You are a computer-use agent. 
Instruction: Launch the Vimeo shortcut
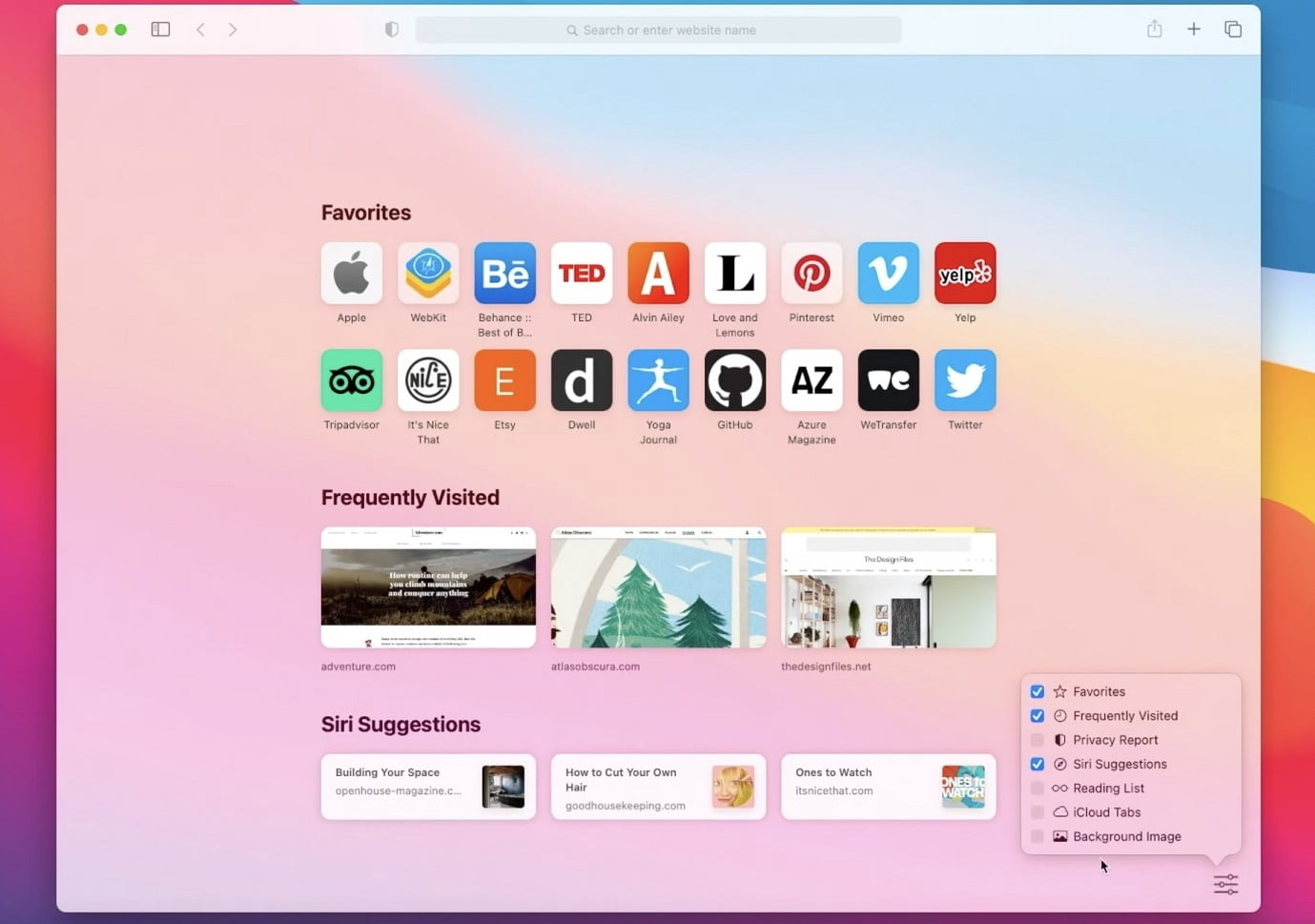click(x=888, y=274)
